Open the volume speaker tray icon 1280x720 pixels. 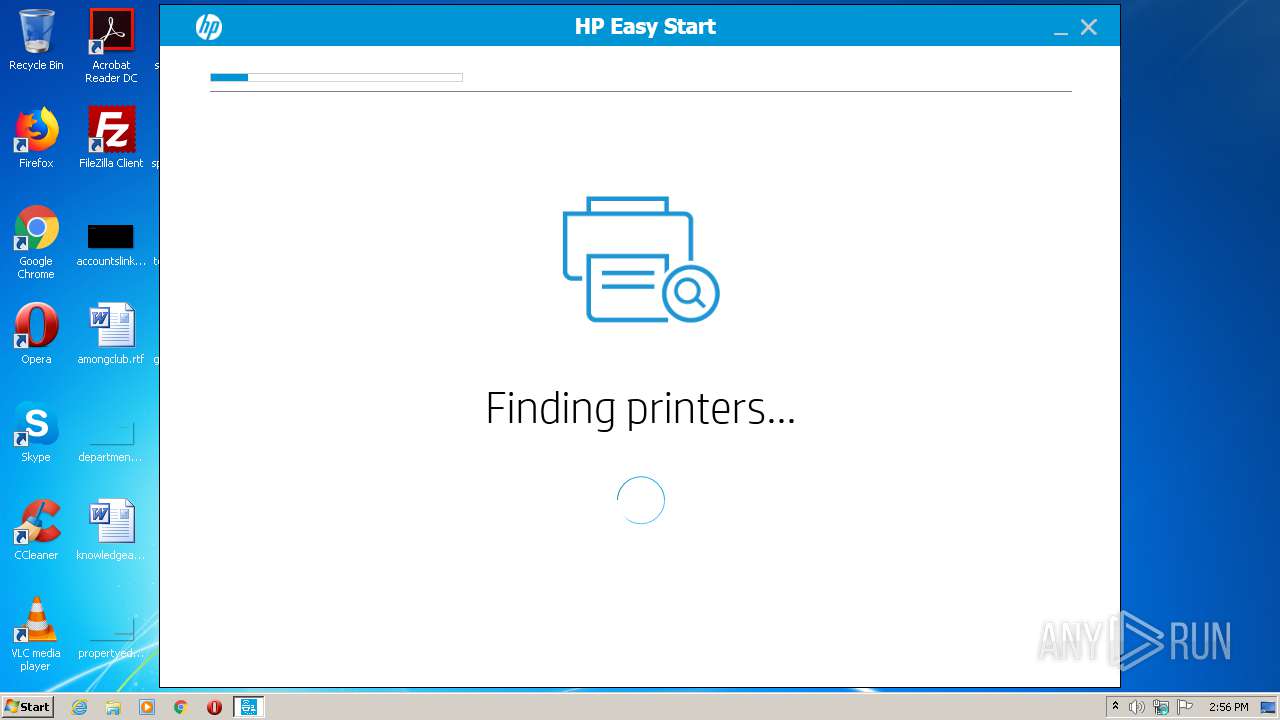[1137, 707]
